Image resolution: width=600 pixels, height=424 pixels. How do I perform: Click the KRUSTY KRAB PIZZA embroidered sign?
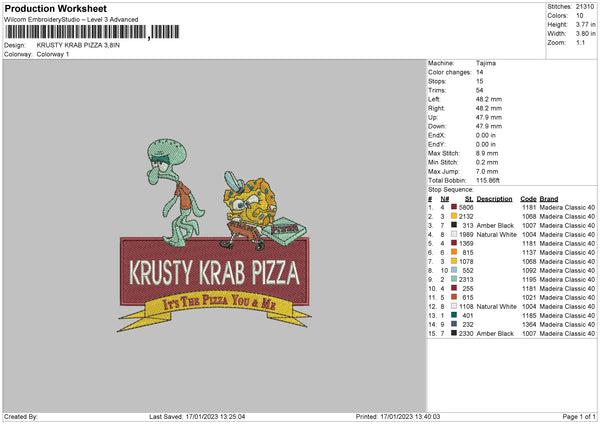pyautogui.click(x=214, y=271)
